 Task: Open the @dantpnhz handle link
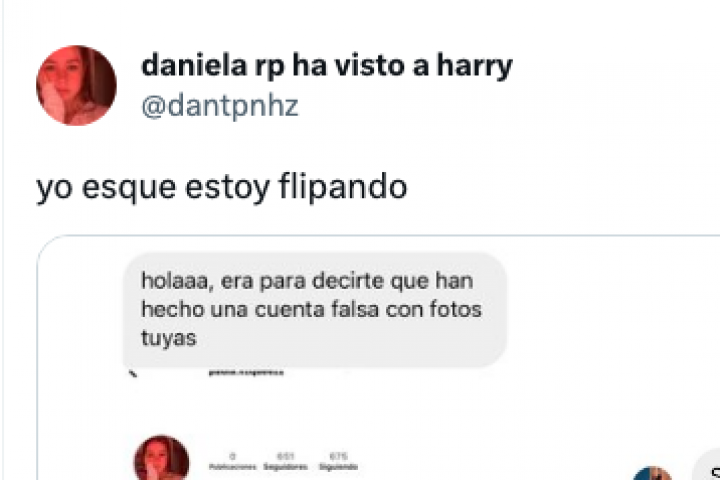point(220,106)
